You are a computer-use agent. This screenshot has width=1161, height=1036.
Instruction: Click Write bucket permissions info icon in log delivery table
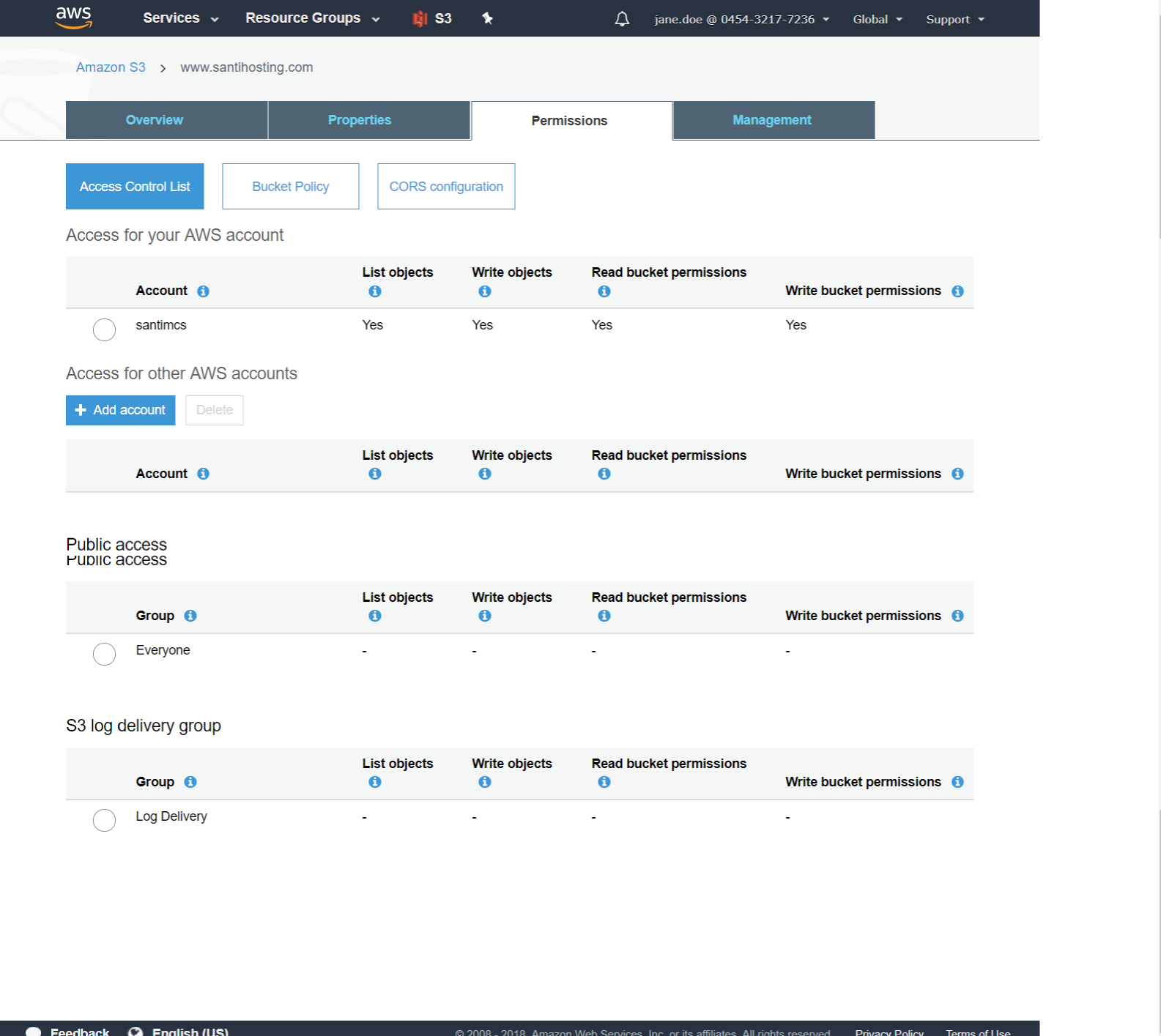(957, 782)
